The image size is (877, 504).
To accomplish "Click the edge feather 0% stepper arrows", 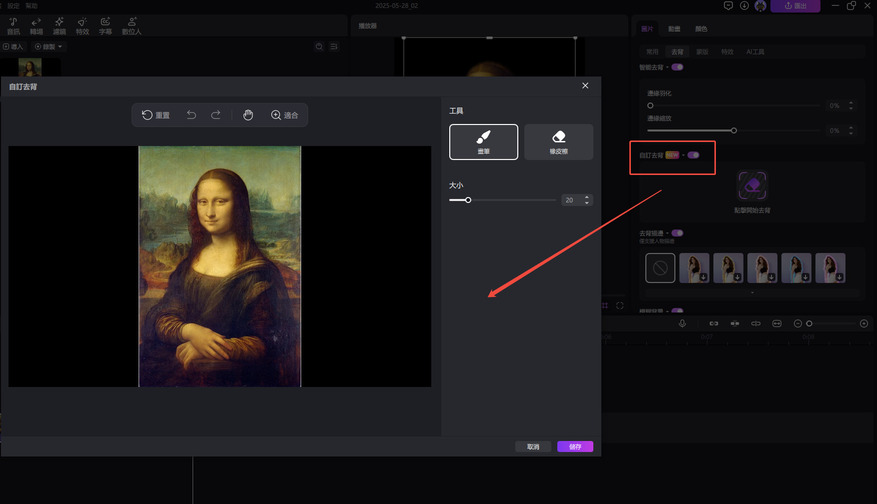I will click(x=851, y=105).
